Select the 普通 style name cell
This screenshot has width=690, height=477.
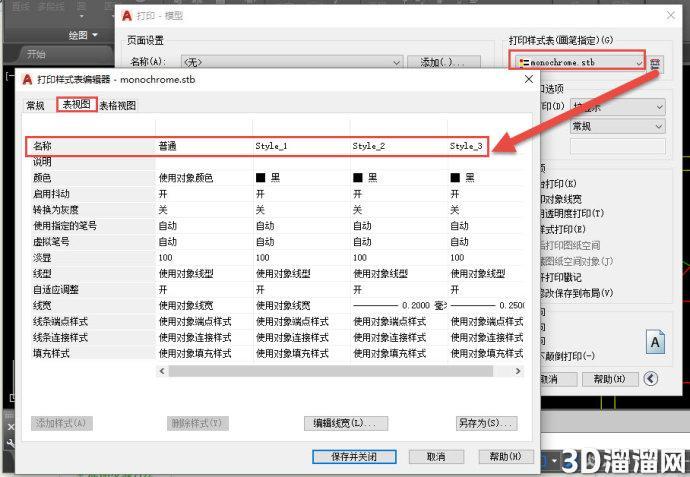point(204,146)
